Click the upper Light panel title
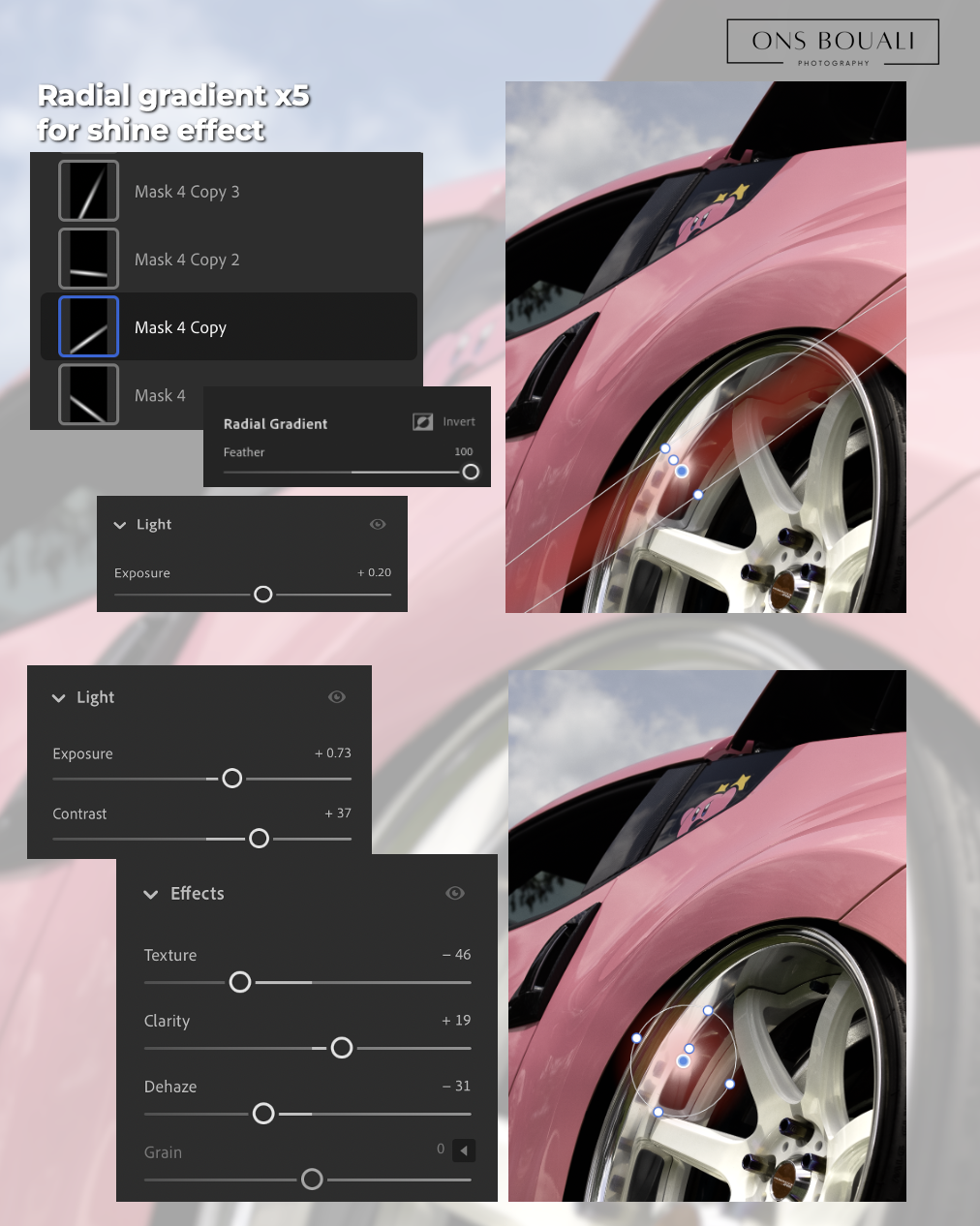980x1226 pixels. pos(154,524)
